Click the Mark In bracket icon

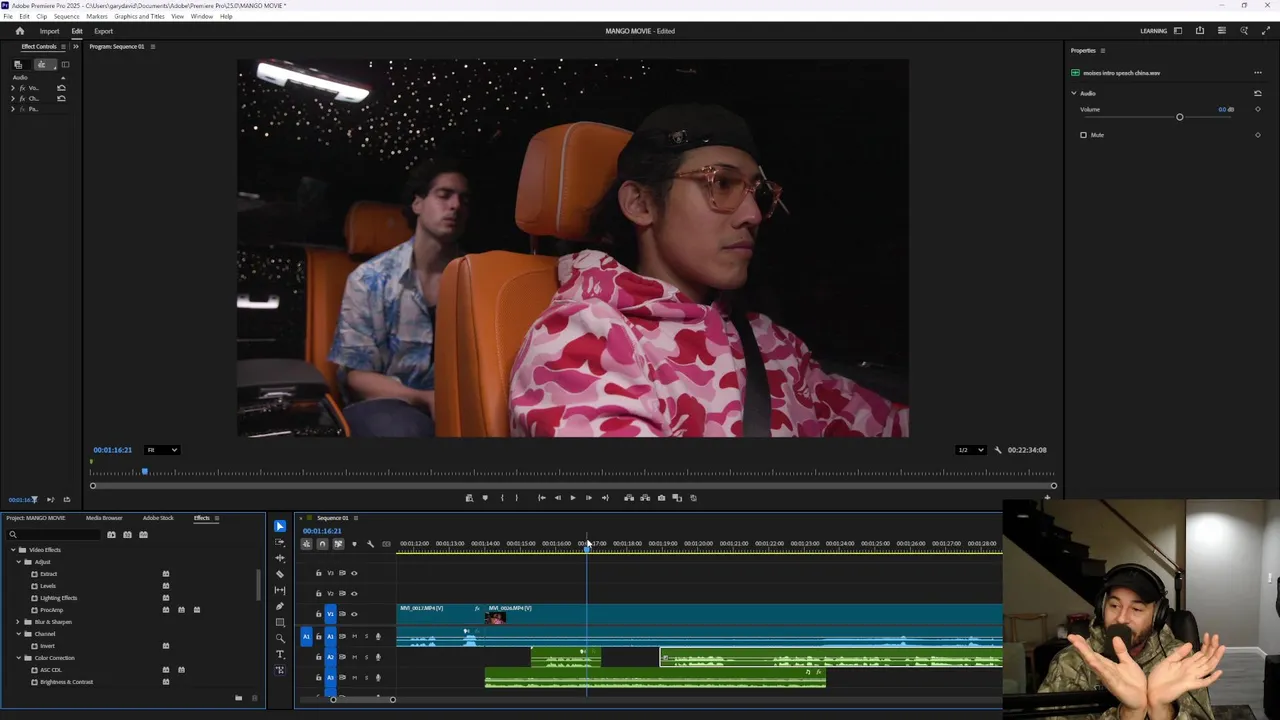click(502, 498)
